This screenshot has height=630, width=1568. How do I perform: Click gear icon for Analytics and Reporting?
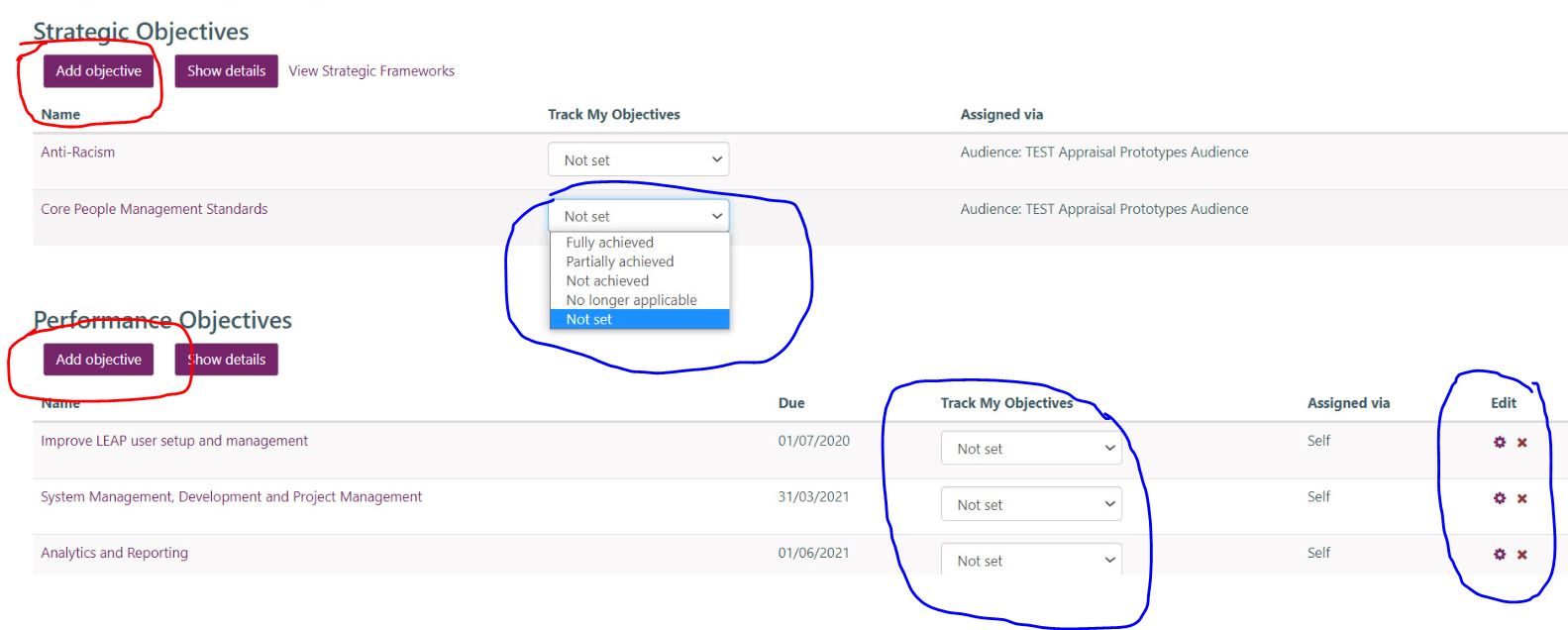(x=1499, y=555)
